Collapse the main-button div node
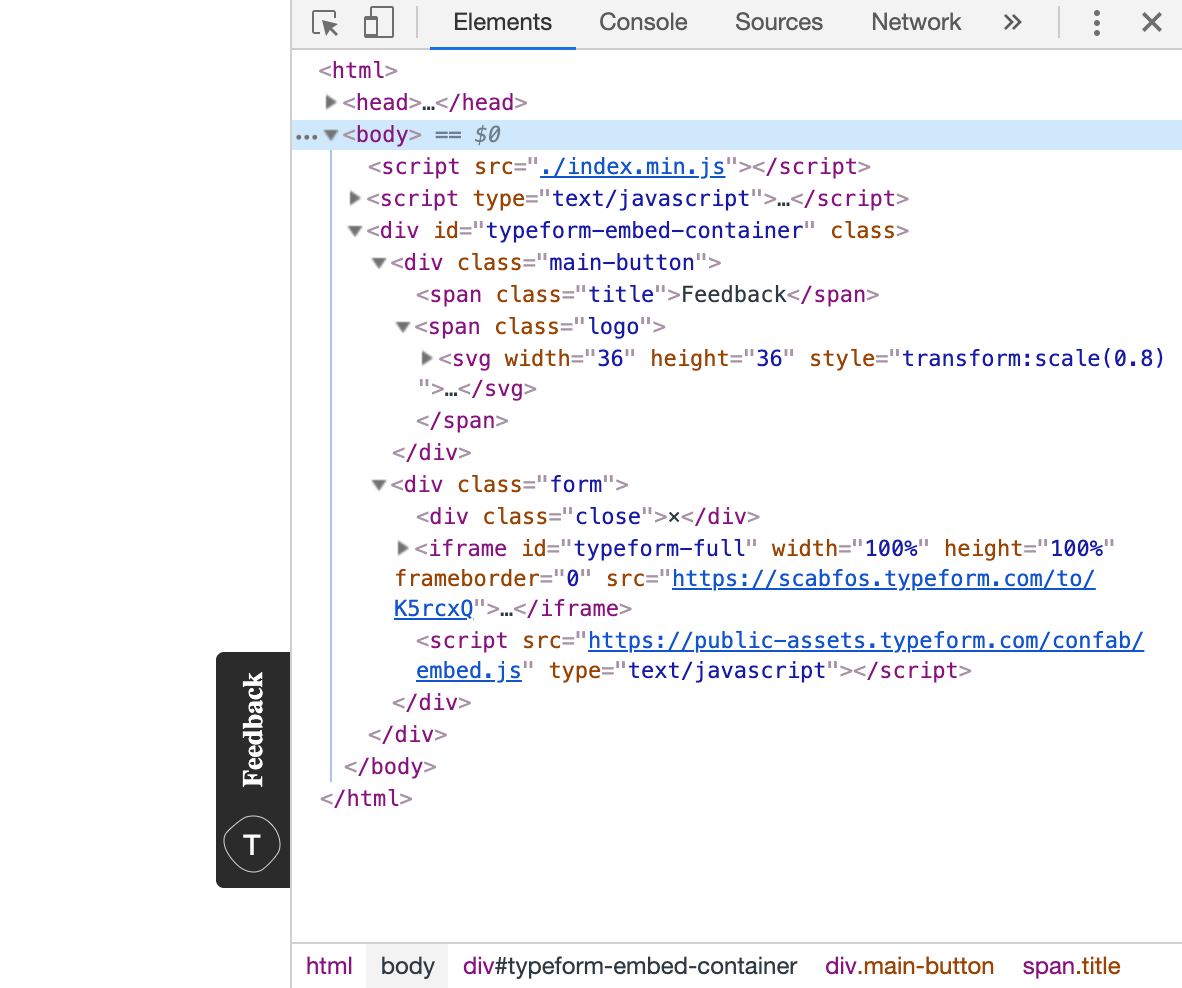 pos(378,263)
